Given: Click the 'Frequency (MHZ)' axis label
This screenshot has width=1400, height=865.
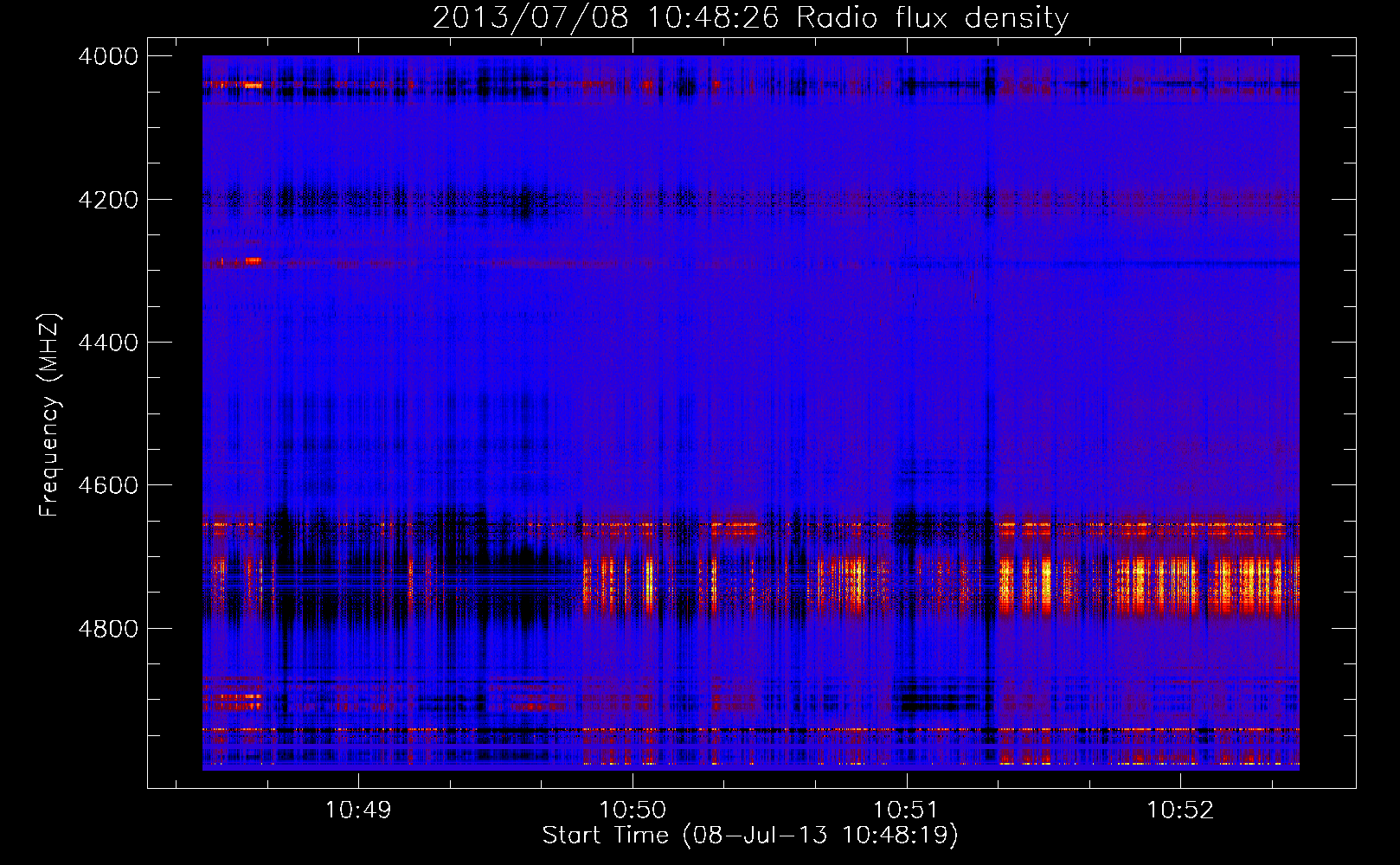Looking at the screenshot, I should 49,415.
